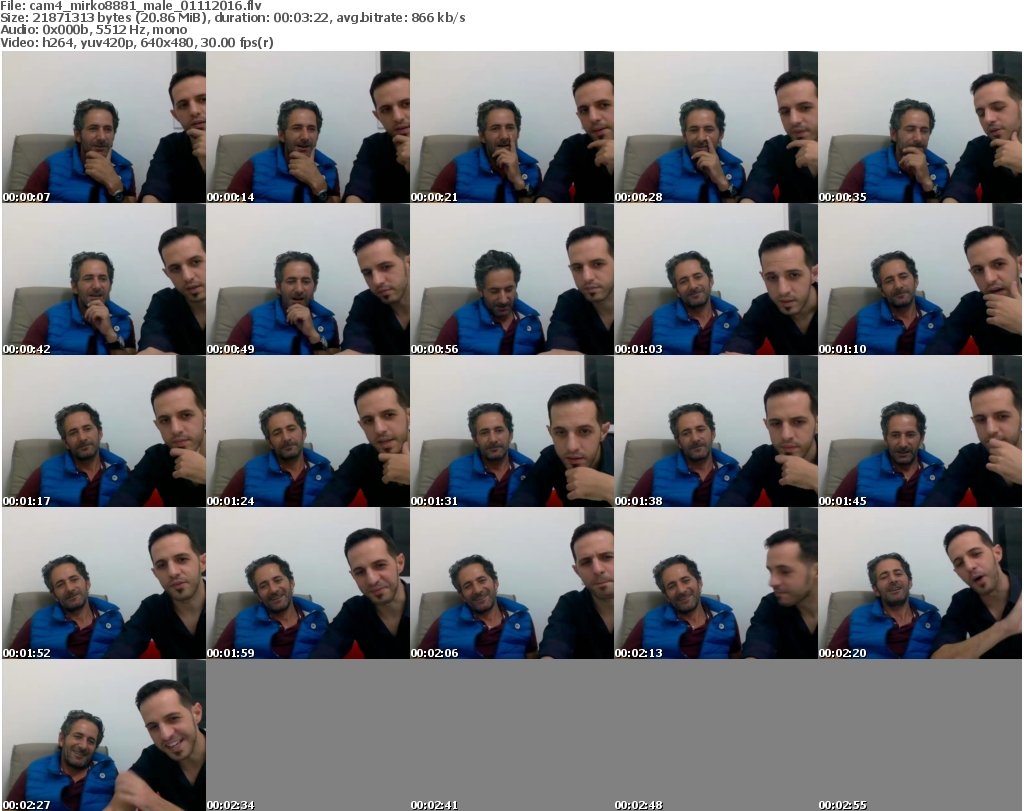Click the 00:02:55 timestamp label
Image resolution: width=1024 pixels, height=811 pixels.
click(842, 805)
